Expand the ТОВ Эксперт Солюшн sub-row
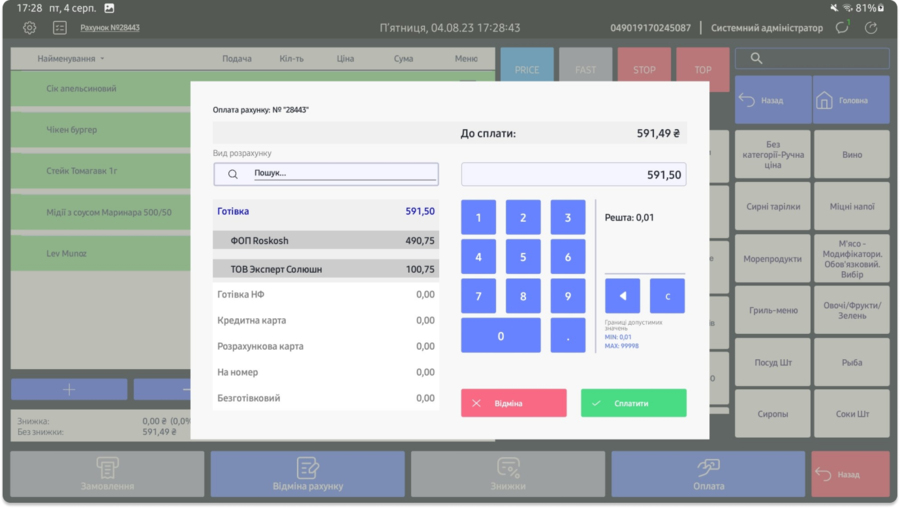 (326, 269)
